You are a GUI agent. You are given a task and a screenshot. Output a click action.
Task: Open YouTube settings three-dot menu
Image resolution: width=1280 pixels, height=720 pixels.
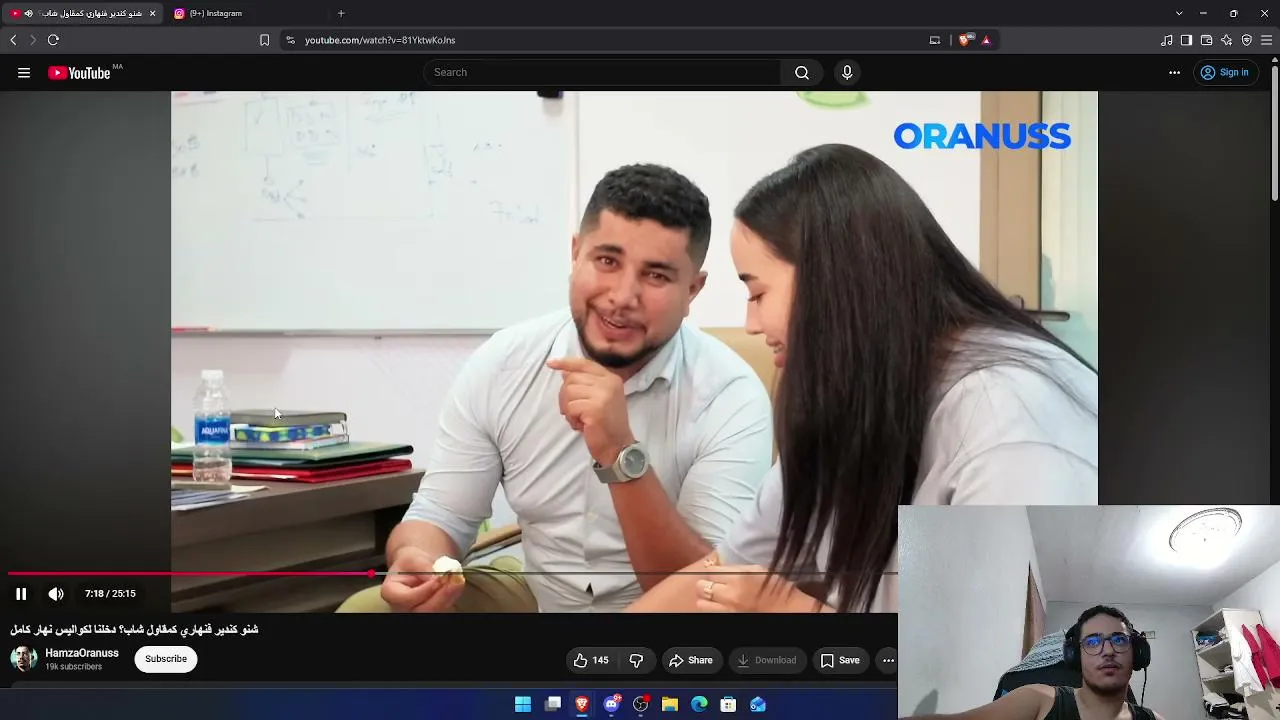coord(1174,72)
